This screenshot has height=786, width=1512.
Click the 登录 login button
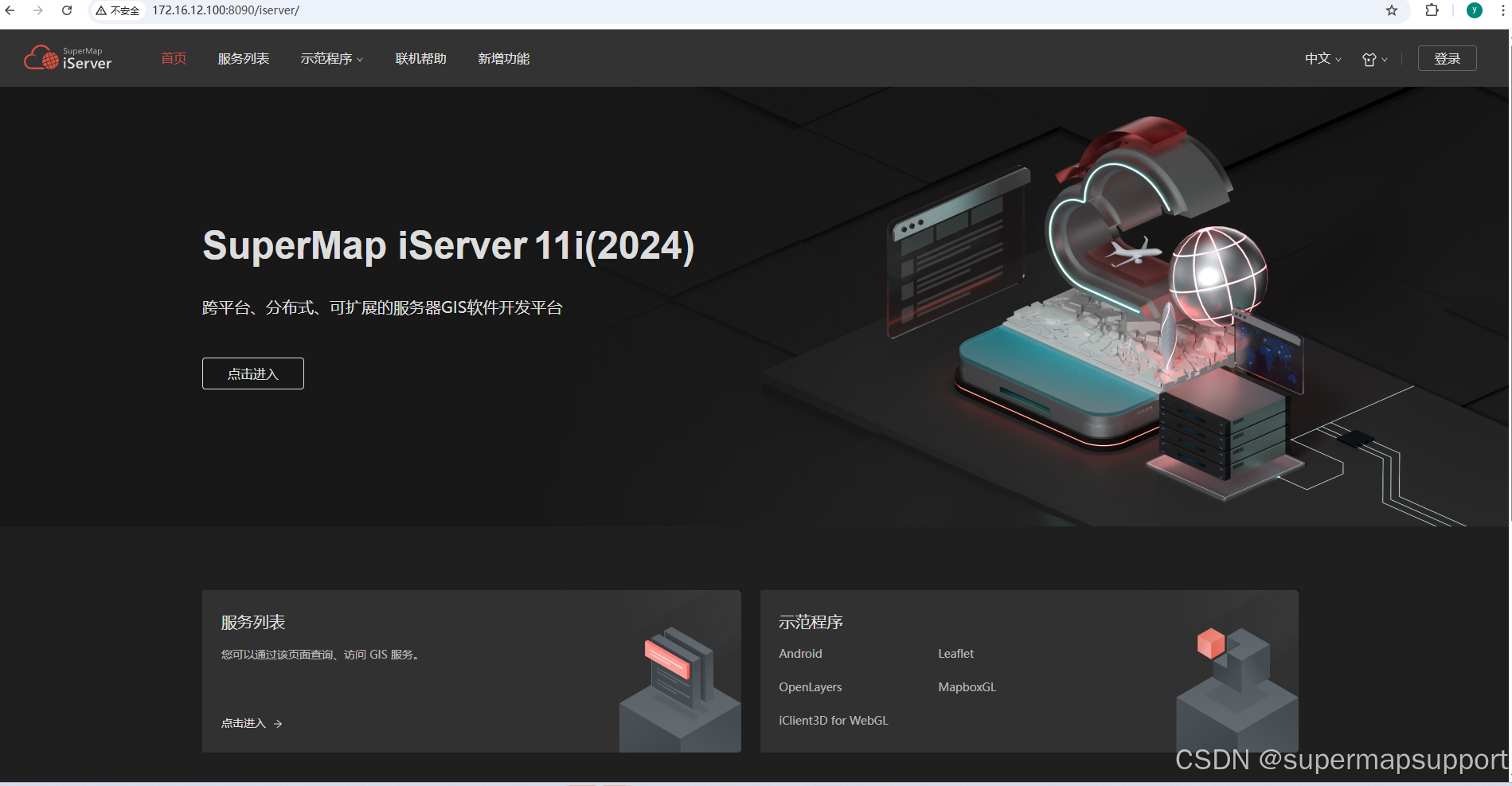[x=1447, y=58]
